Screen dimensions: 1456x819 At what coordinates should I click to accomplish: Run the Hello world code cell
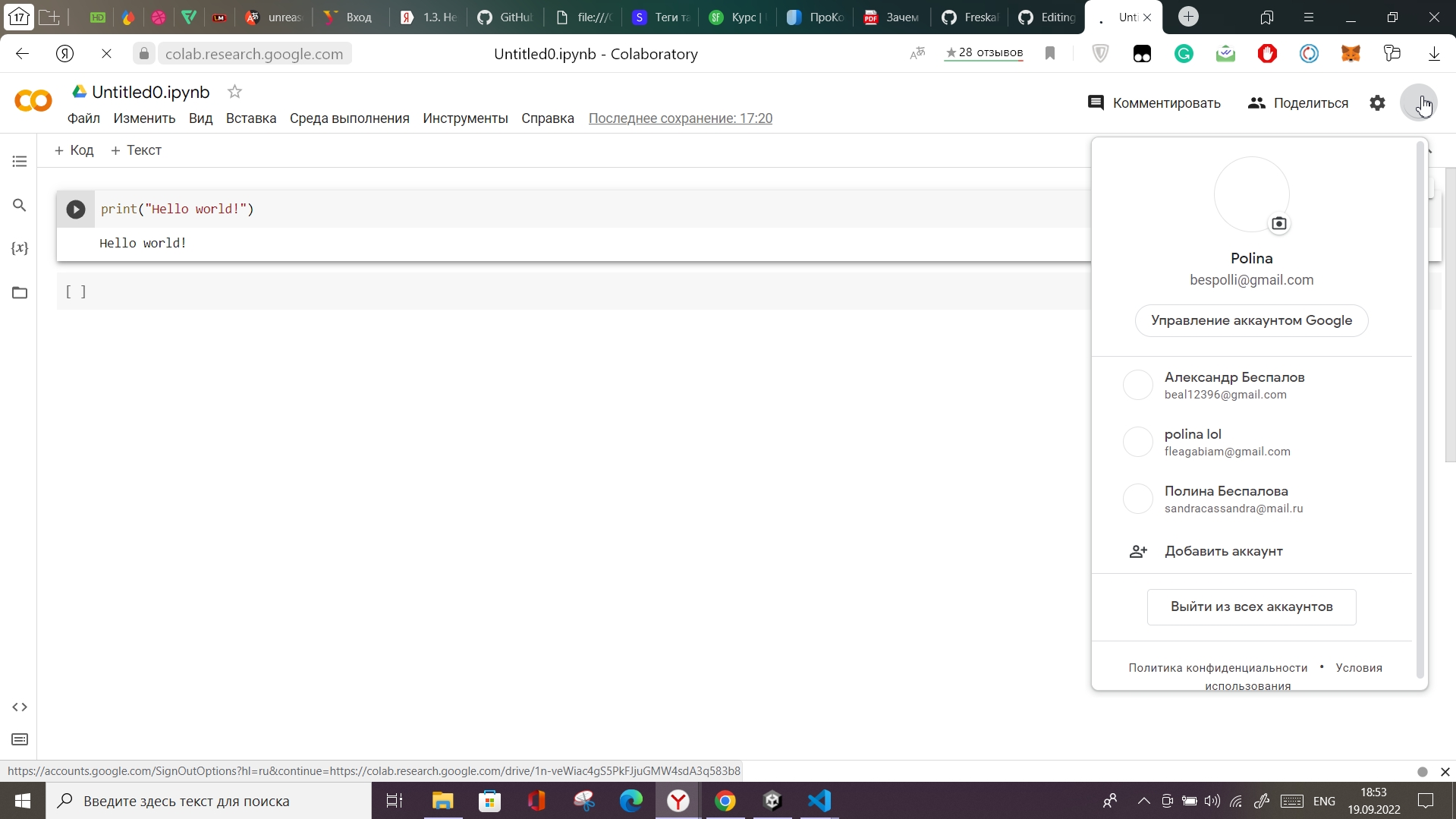click(75, 209)
